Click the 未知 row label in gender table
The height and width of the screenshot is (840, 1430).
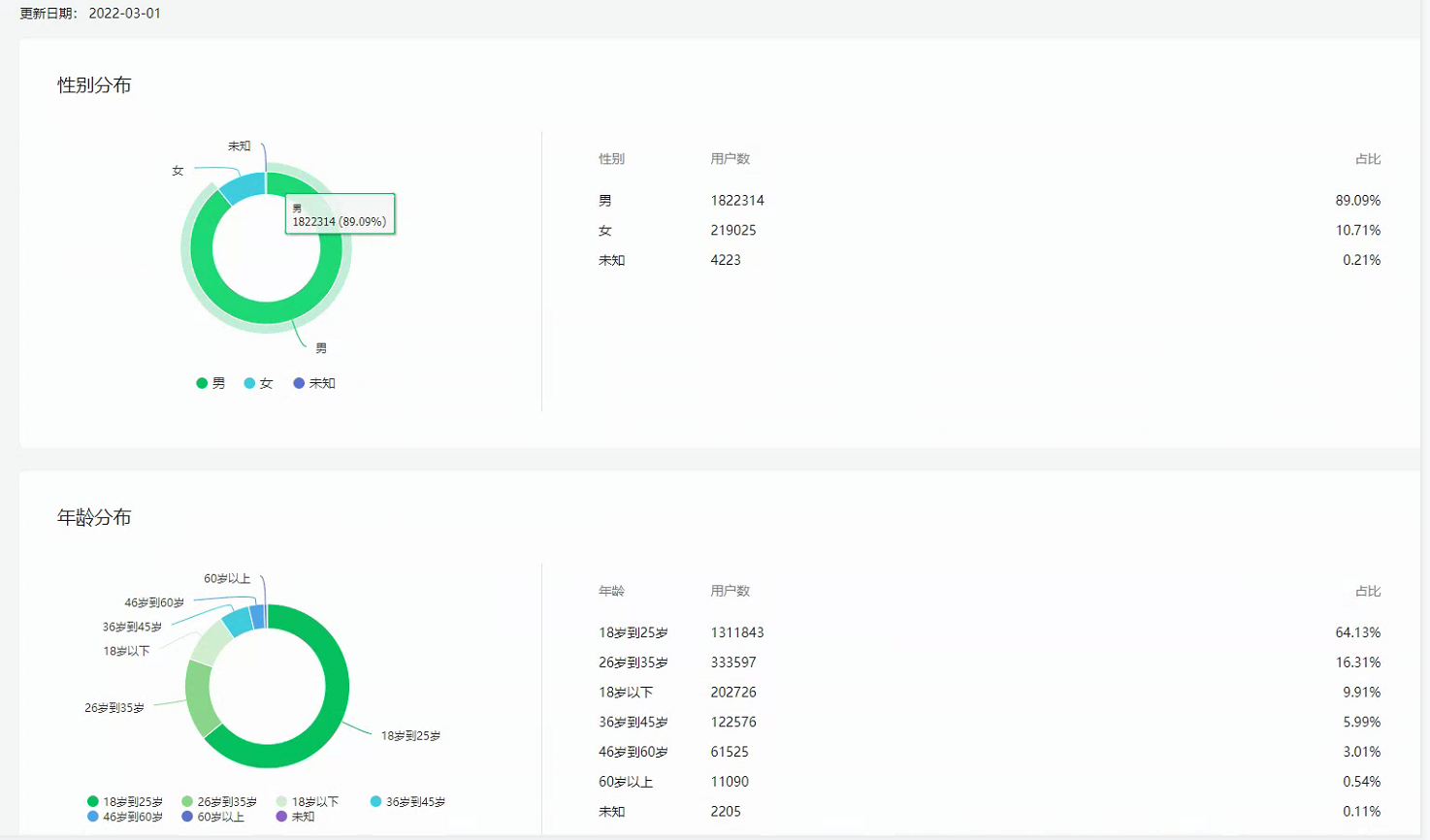click(x=612, y=260)
